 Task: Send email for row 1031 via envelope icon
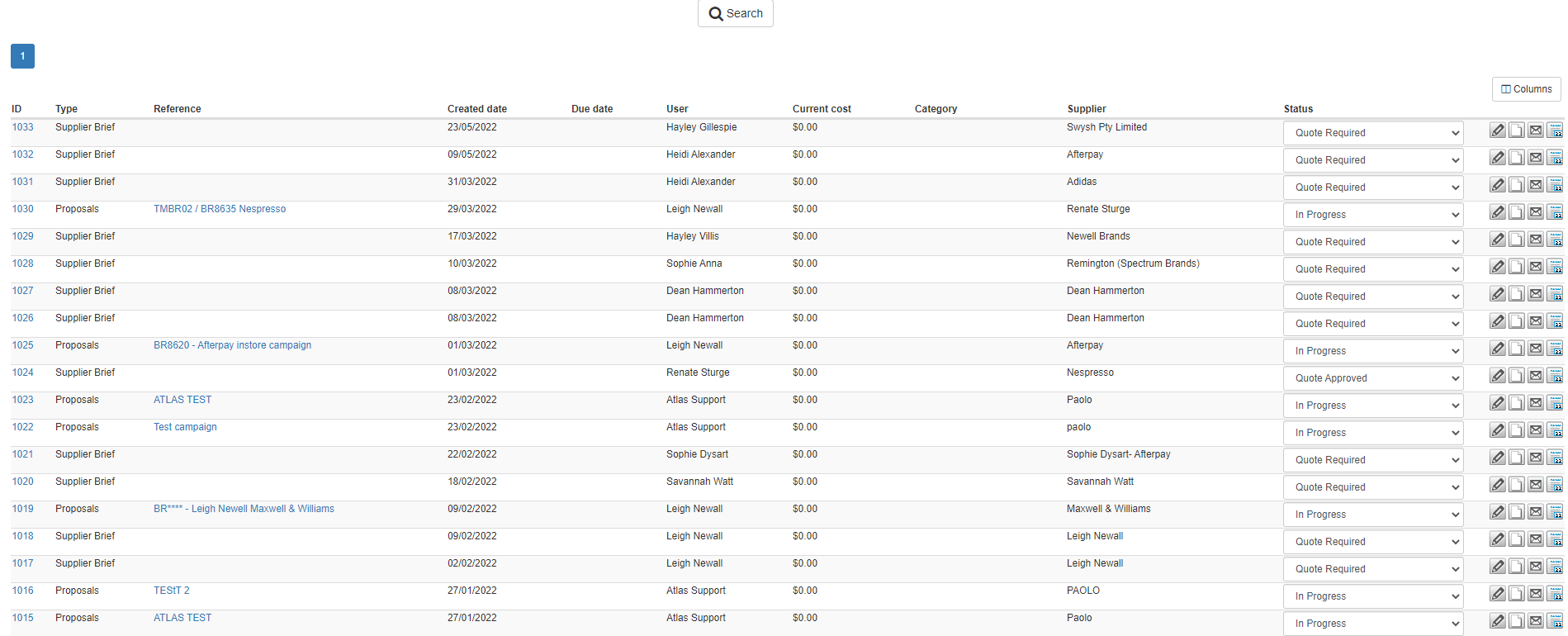tap(1536, 184)
